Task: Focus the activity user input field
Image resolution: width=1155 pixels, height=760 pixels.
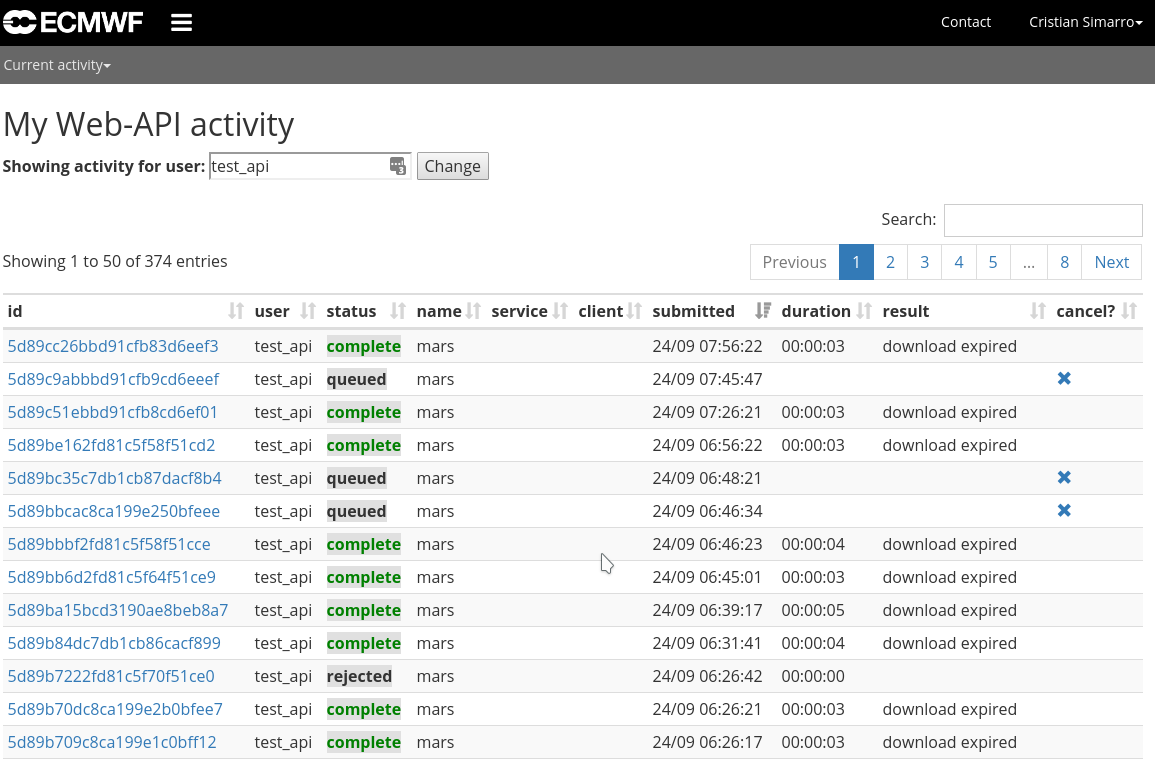Action: click(309, 166)
